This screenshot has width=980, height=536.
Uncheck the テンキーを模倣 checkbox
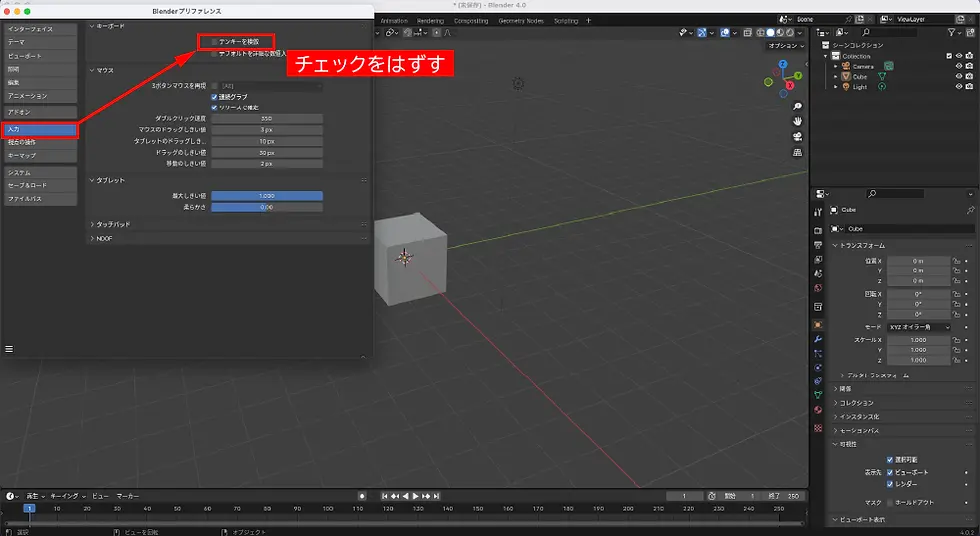coord(214,42)
